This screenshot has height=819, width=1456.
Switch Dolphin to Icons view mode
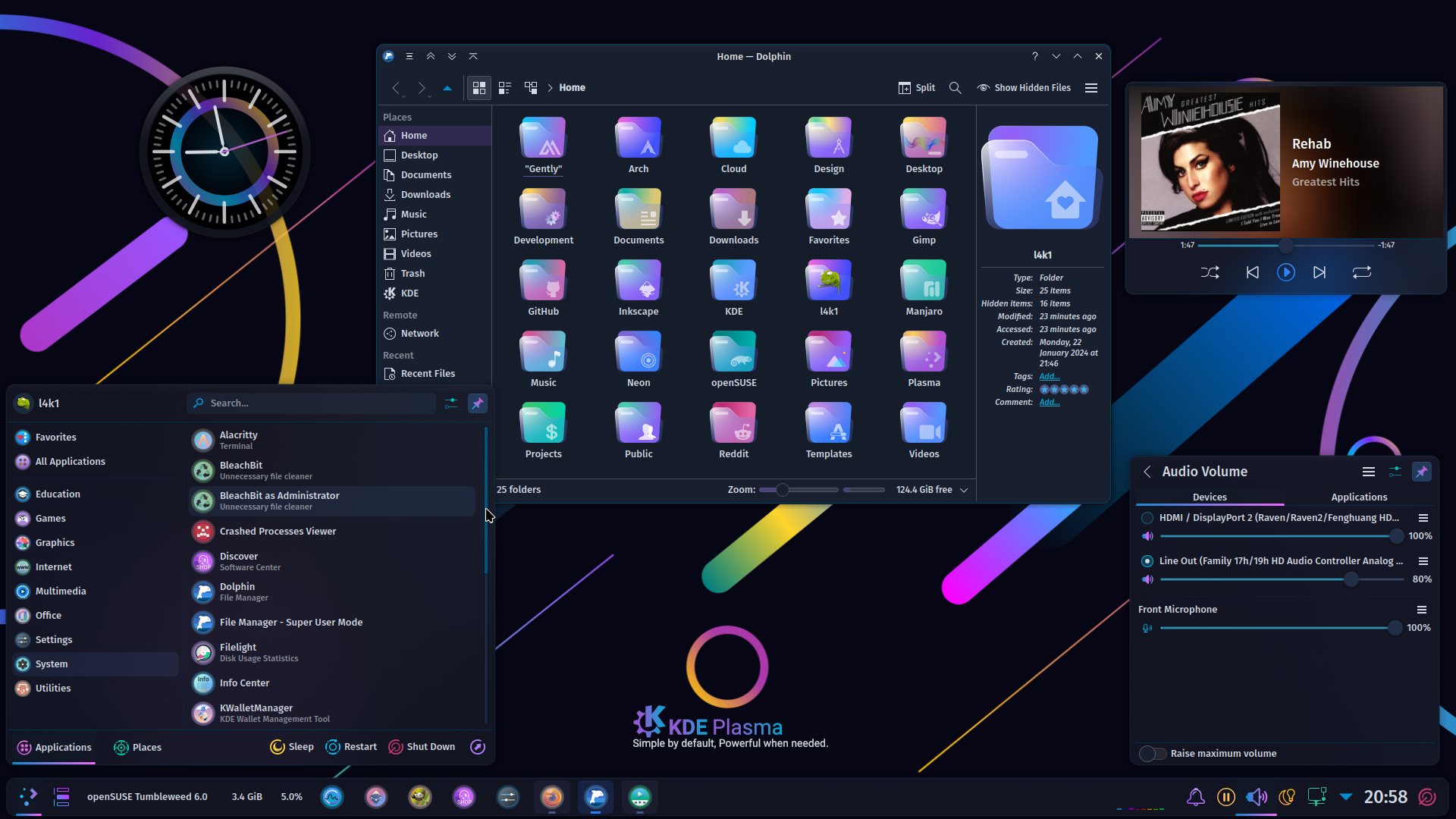[x=479, y=88]
